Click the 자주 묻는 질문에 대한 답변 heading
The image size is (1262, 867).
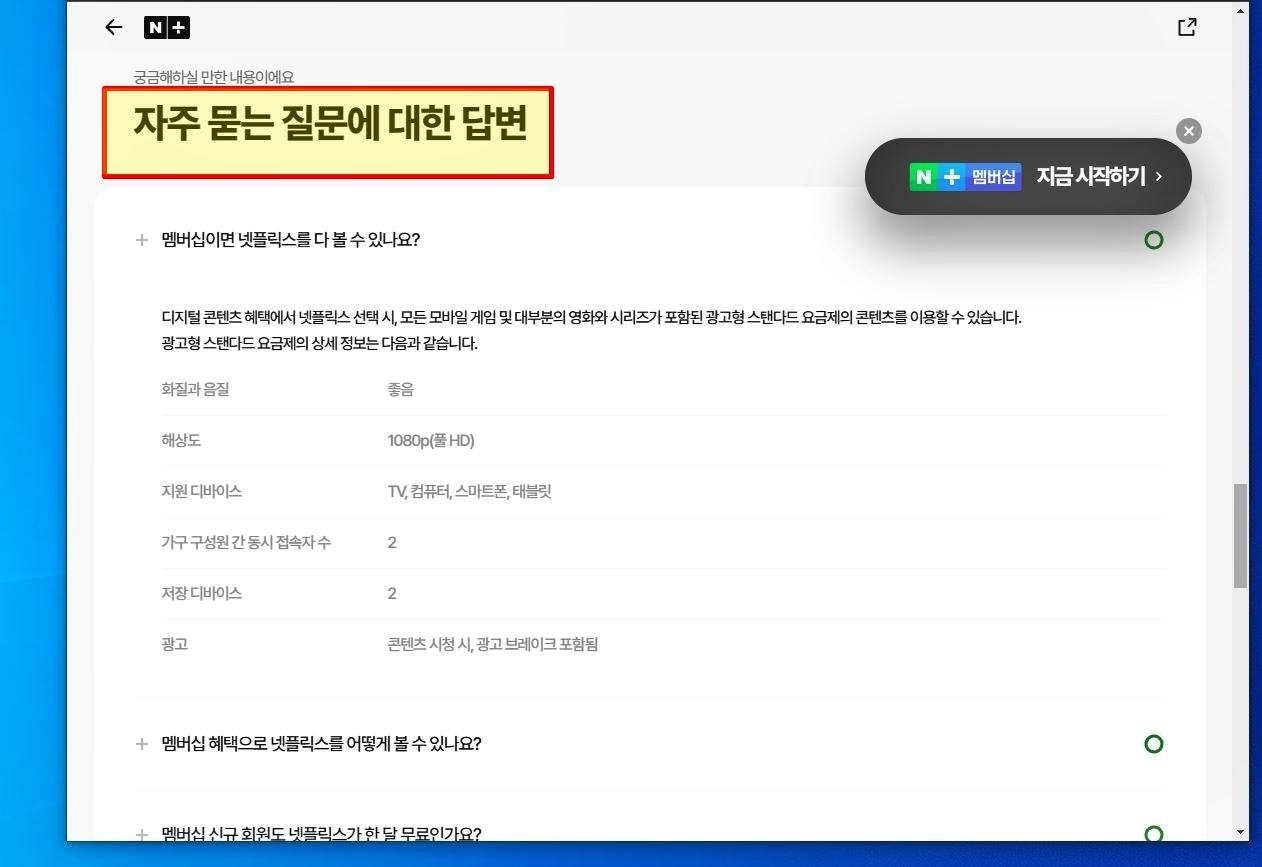tap(329, 124)
